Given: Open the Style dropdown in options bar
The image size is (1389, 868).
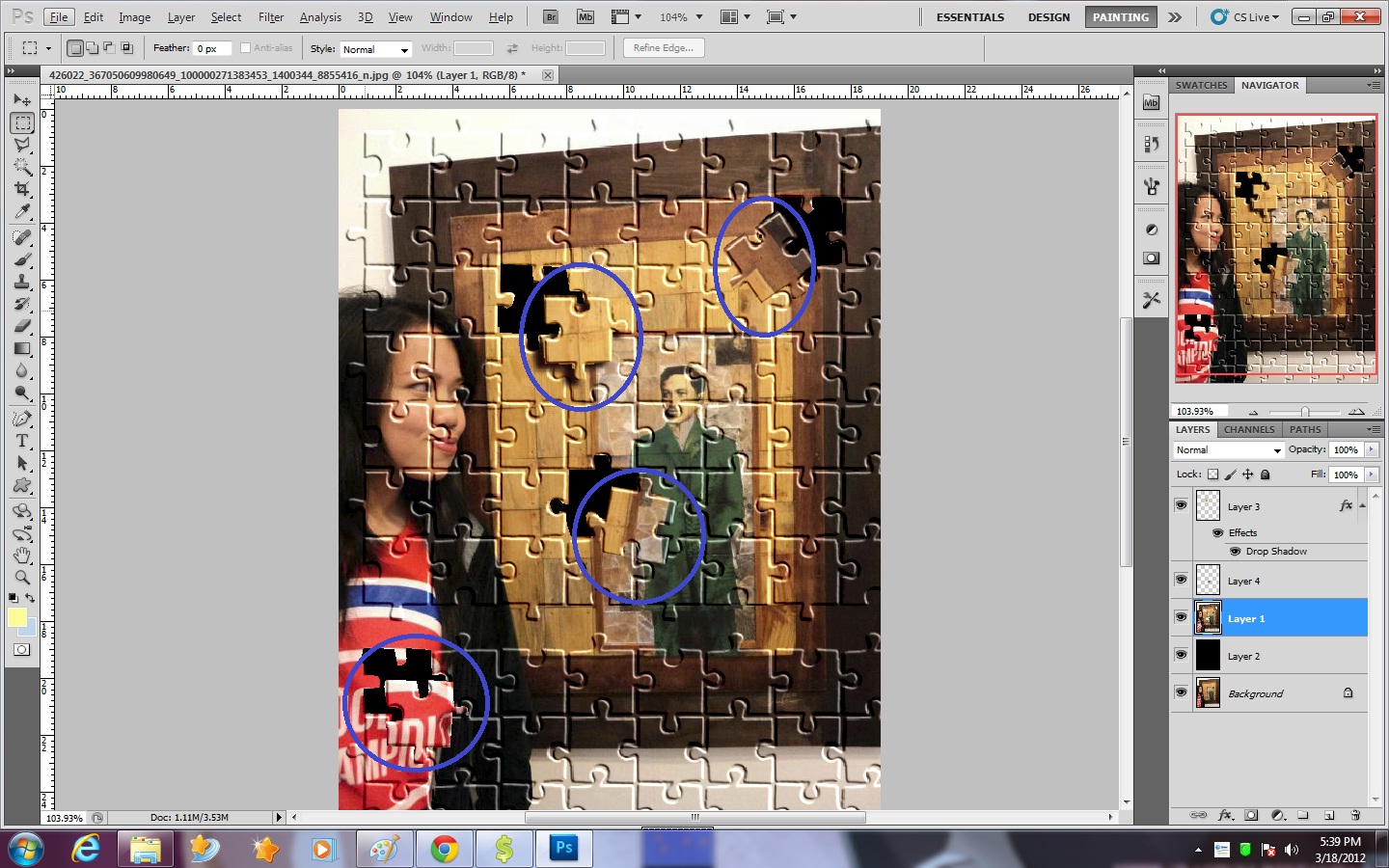Looking at the screenshot, I should pyautogui.click(x=375, y=49).
